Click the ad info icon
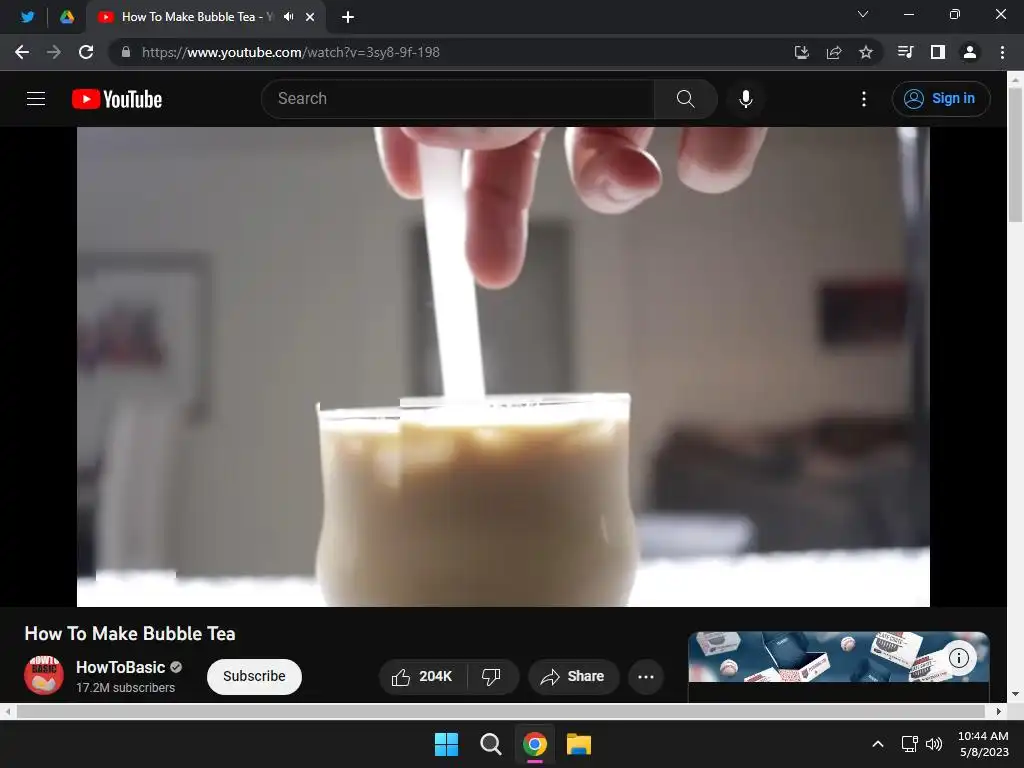This screenshot has height=768, width=1024. 959,658
